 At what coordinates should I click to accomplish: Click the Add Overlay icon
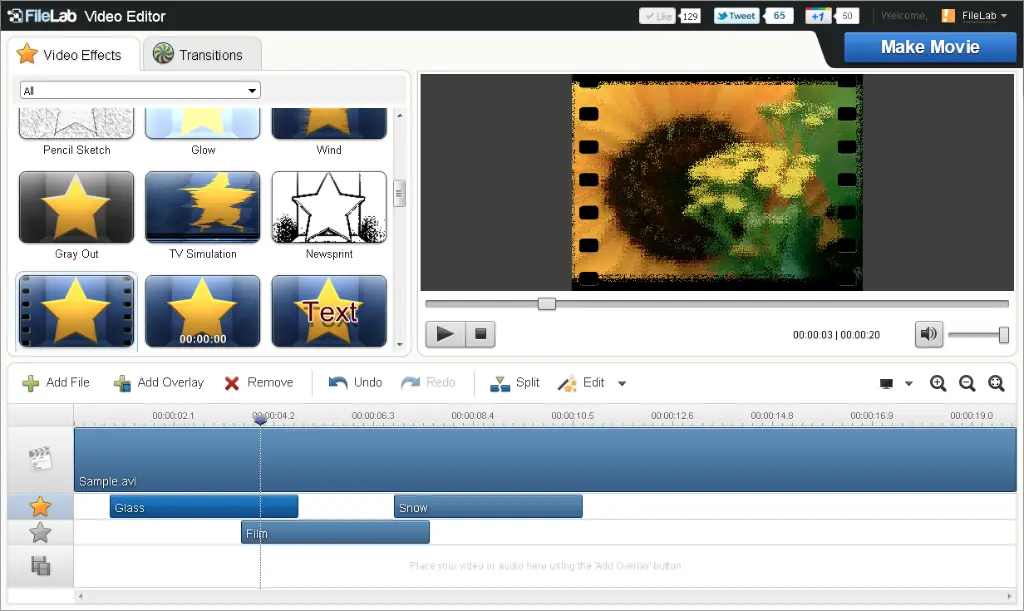click(x=123, y=383)
